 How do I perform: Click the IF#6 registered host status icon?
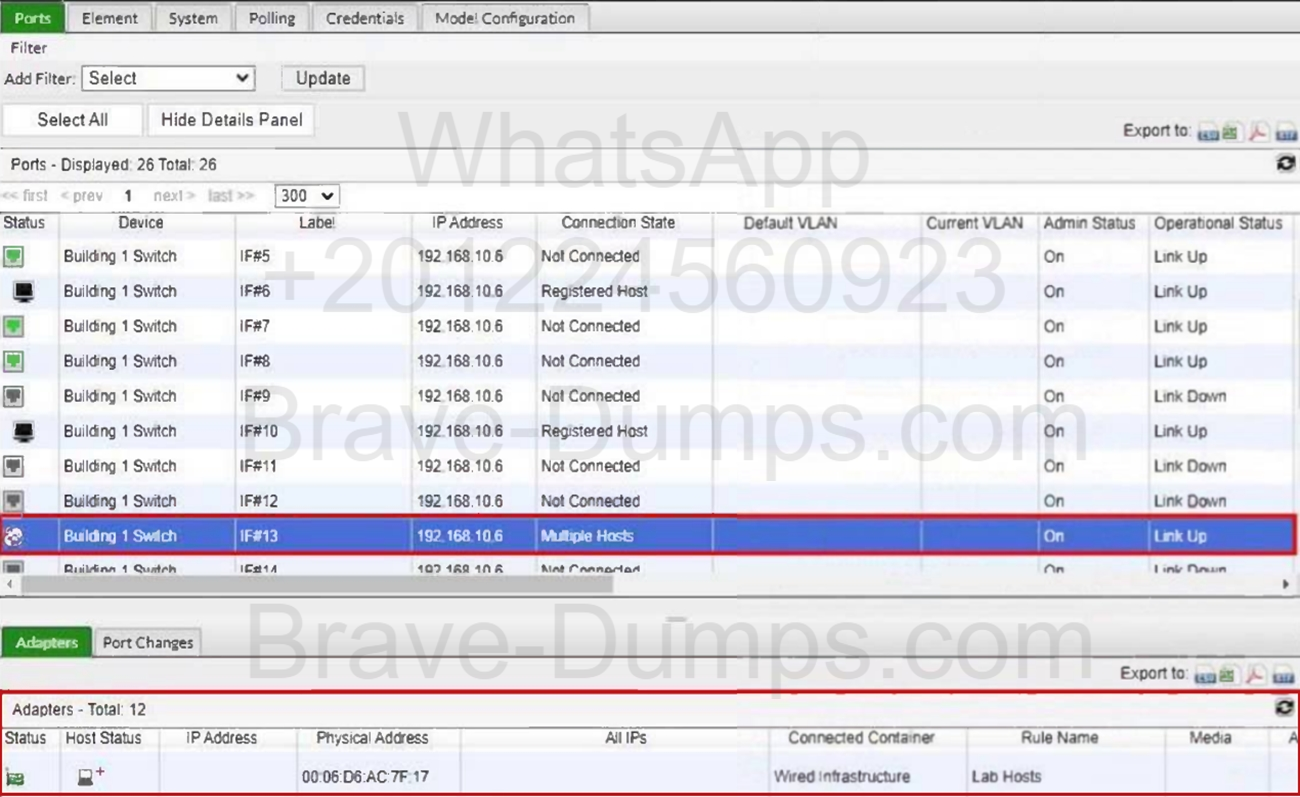point(24,292)
